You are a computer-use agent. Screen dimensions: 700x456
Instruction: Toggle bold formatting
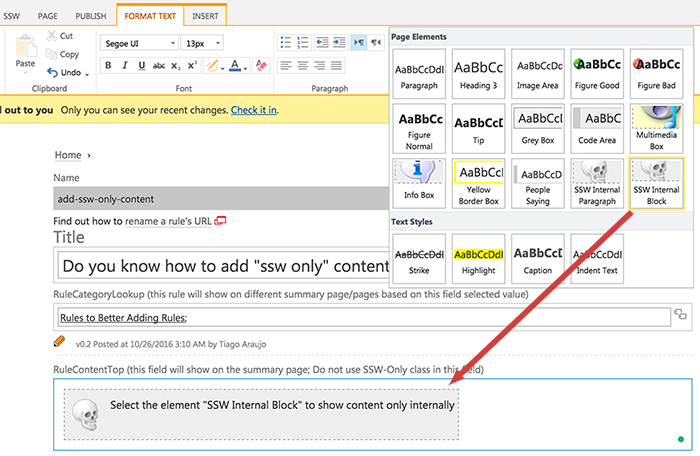pos(108,66)
